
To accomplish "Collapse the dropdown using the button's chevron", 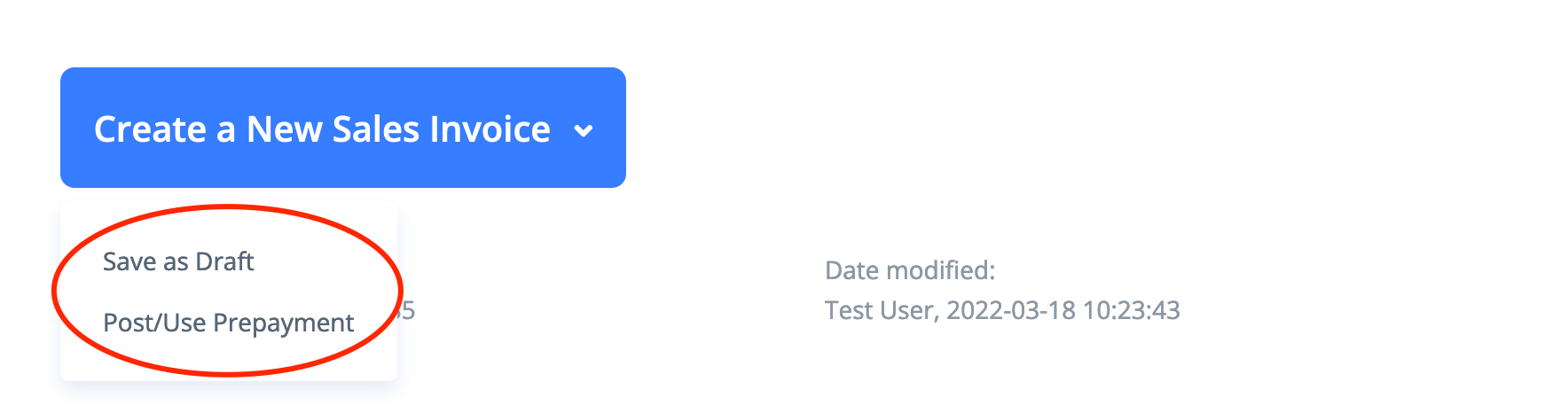I will coord(583,131).
